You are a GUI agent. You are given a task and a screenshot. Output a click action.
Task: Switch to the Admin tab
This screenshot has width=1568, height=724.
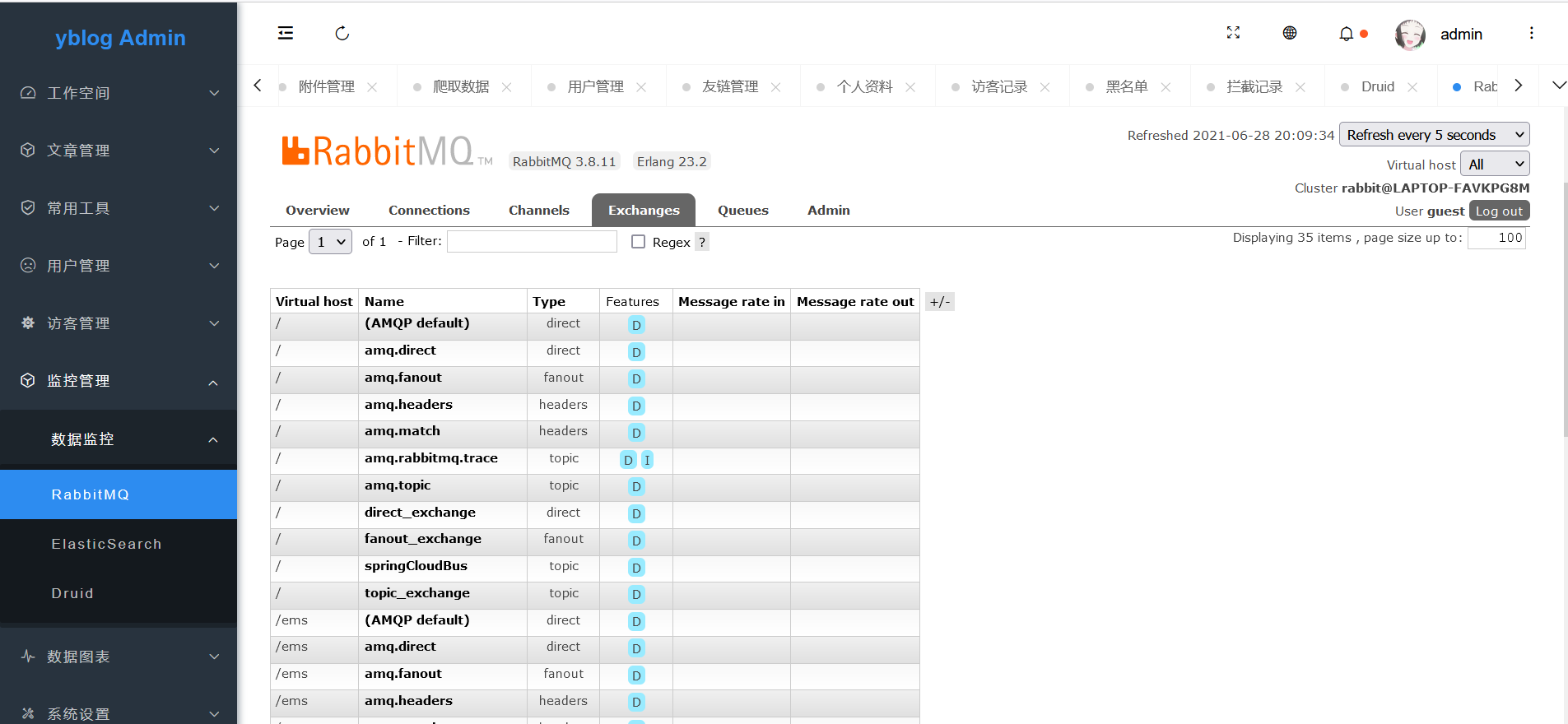[829, 211]
